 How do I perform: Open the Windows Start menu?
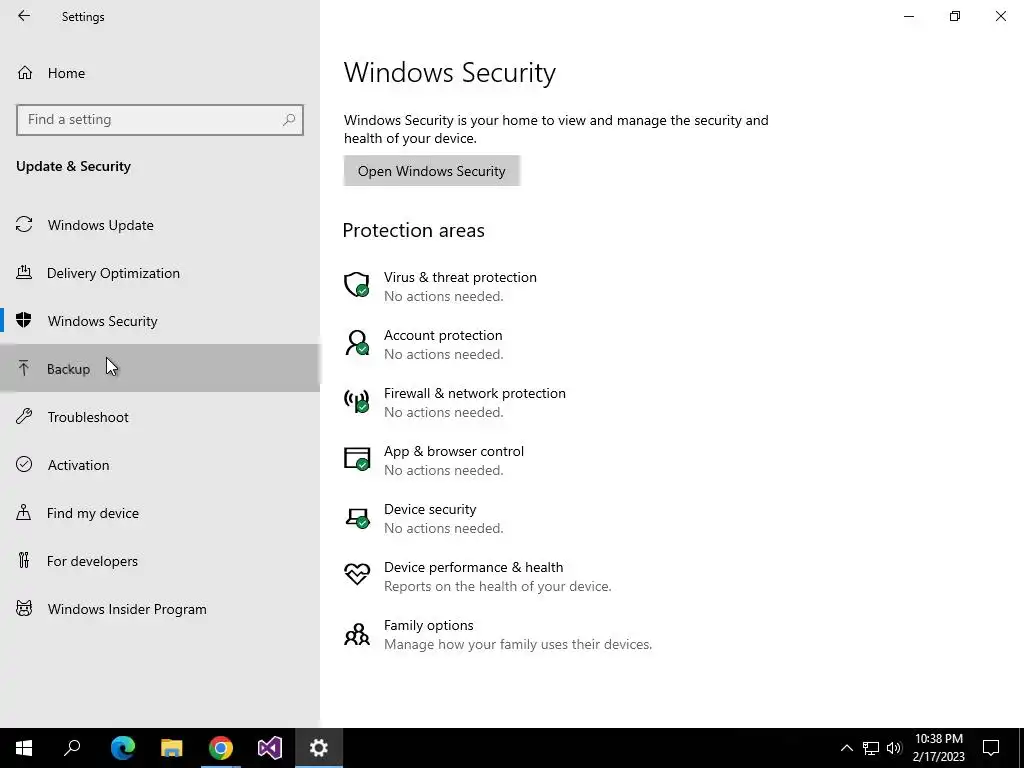[24, 748]
